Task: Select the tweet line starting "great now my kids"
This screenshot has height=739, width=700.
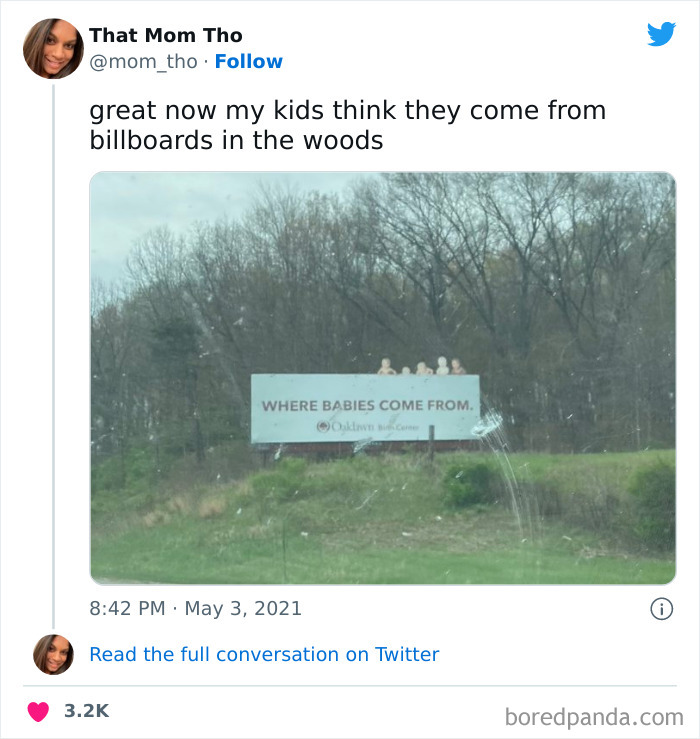Action: coord(348,110)
